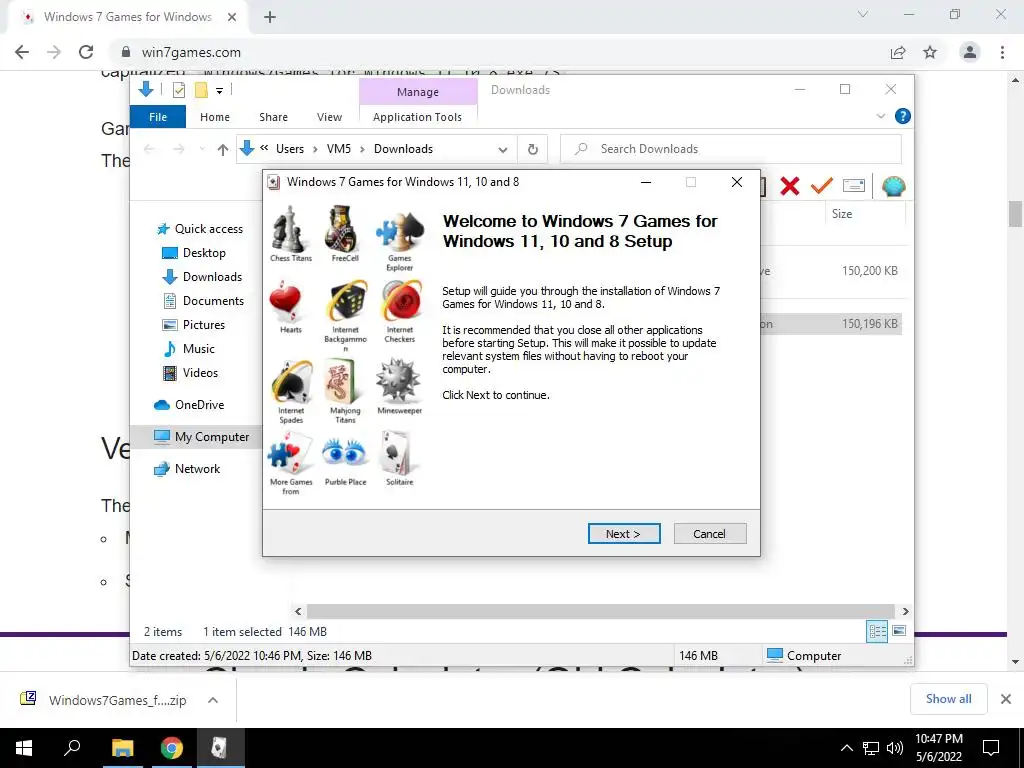This screenshot has width=1024, height=768.
Task: Click the Internet Checkers icon
Action: click(x=400, y=302)
